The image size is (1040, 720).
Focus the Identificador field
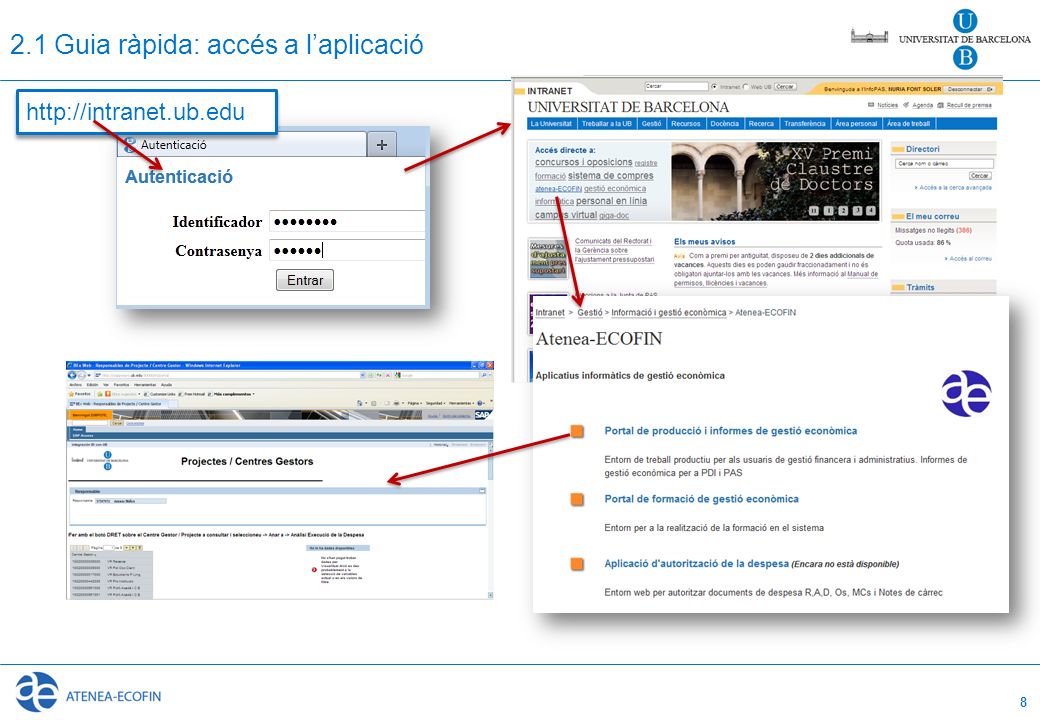tap(347, 221)
